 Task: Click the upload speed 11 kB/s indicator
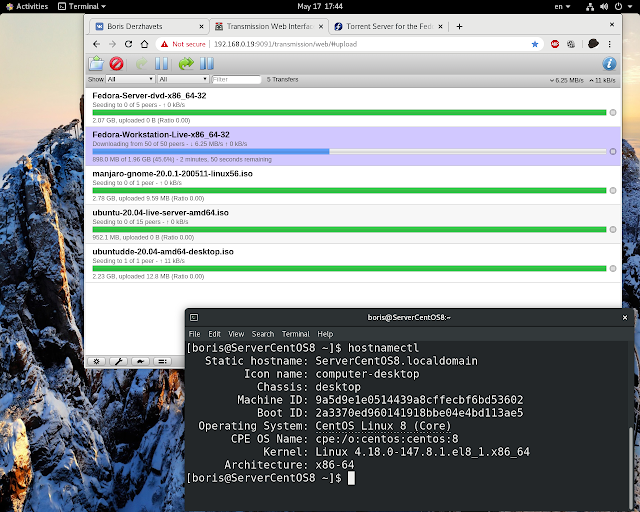(602, 80)
